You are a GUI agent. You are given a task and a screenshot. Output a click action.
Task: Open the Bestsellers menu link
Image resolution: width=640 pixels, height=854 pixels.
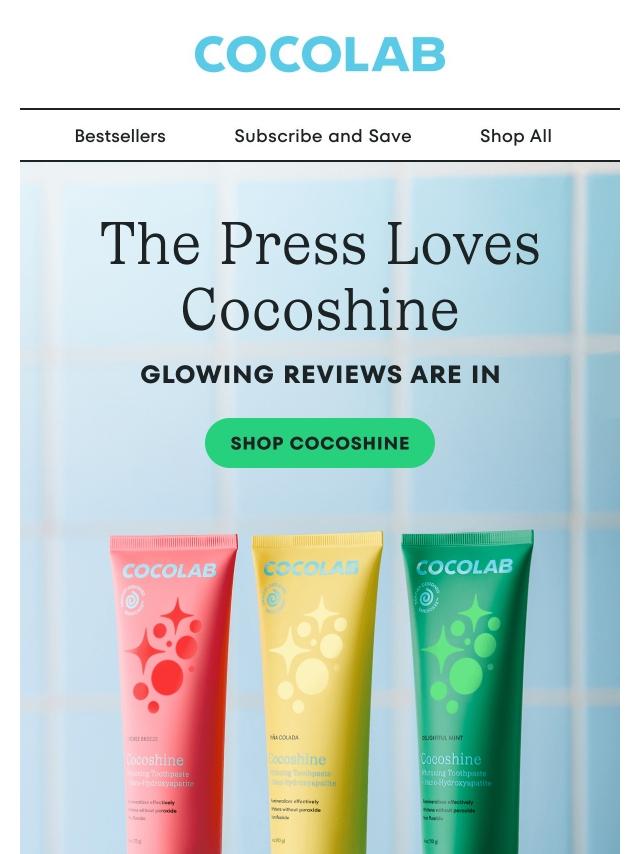pyautogui.click(x=120, y=136)
